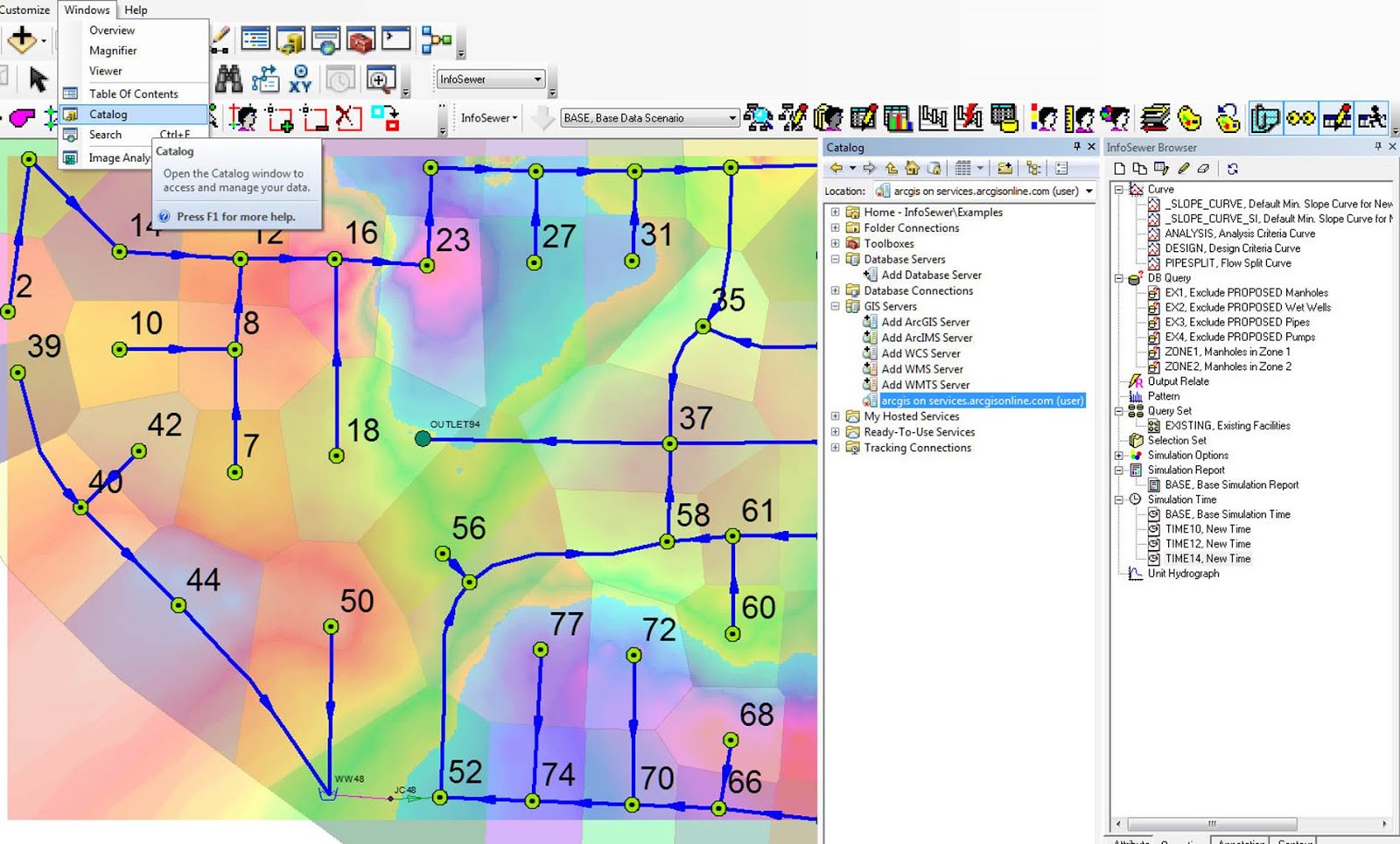The width and height of the screenshot is (1400, 844).
Task: Collapse the Simulation Time node
Action: click(1118, 499)
